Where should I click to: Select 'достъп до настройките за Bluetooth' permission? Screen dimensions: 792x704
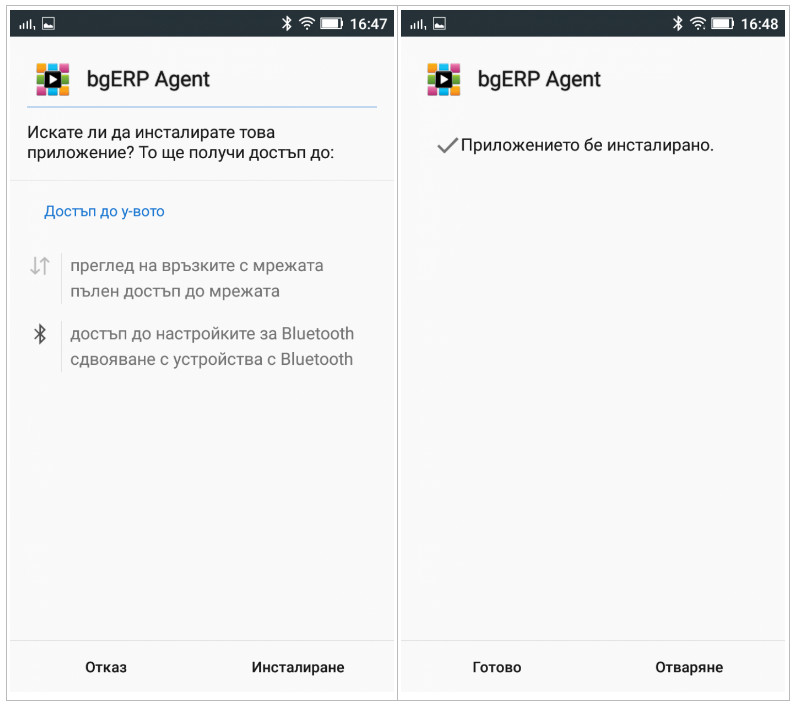[212, 334]
